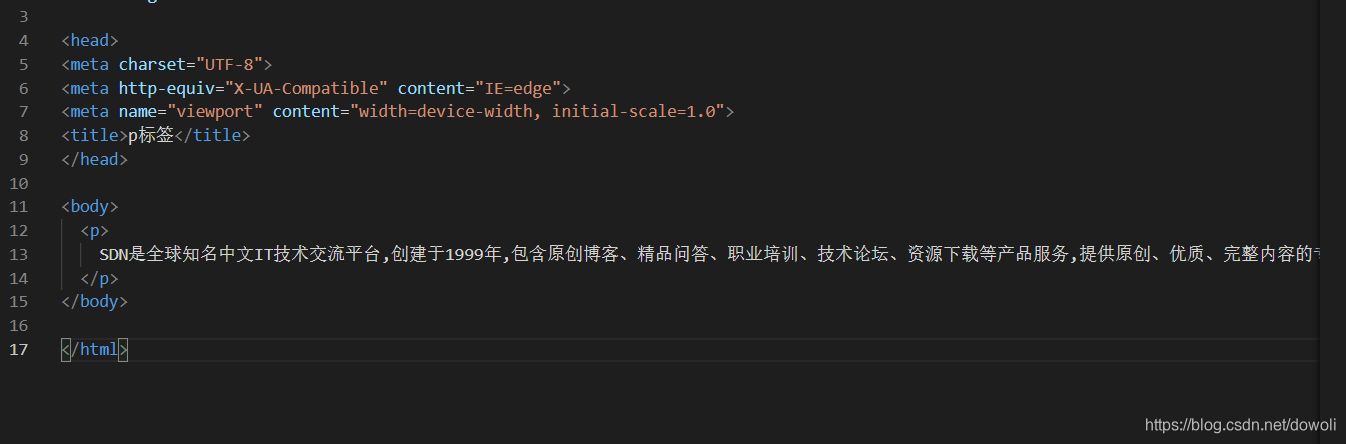Click the opening p tag
This screenshot has width=1346, height=444.
94,231
